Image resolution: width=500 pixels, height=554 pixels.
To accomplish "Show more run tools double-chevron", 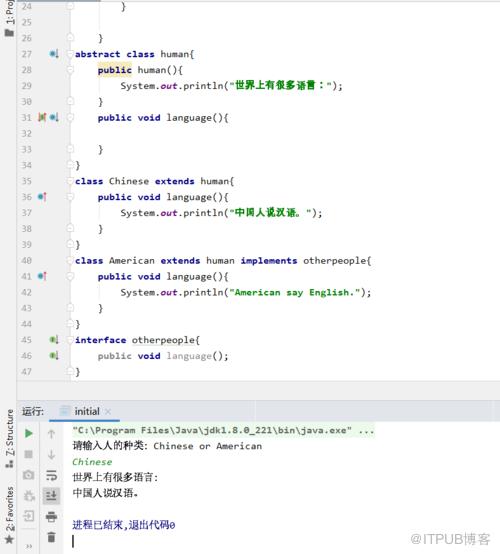I will pyautogui.click(x=29, y=547).
